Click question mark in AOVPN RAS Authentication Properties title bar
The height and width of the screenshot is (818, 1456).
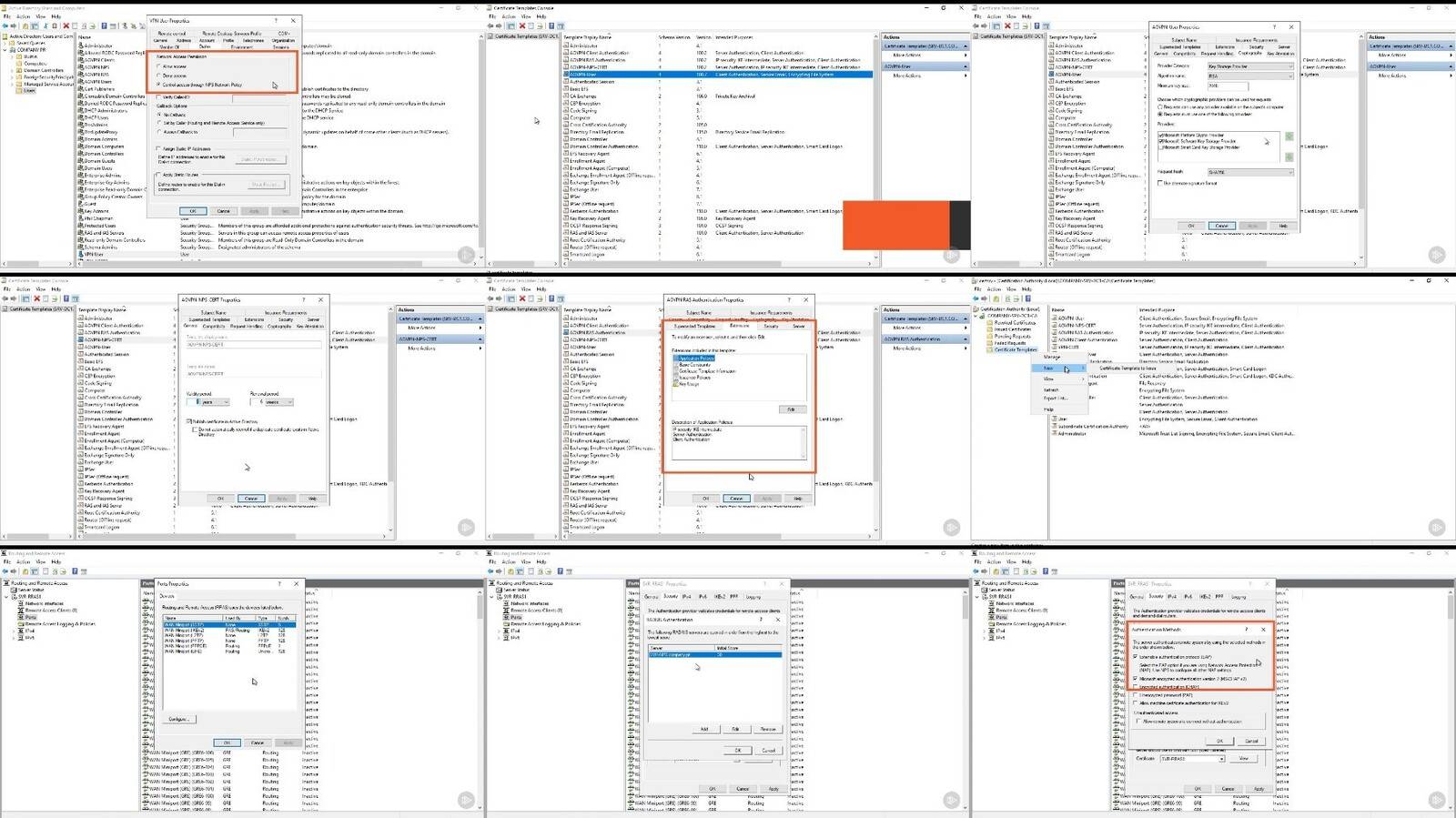[790, 299]
